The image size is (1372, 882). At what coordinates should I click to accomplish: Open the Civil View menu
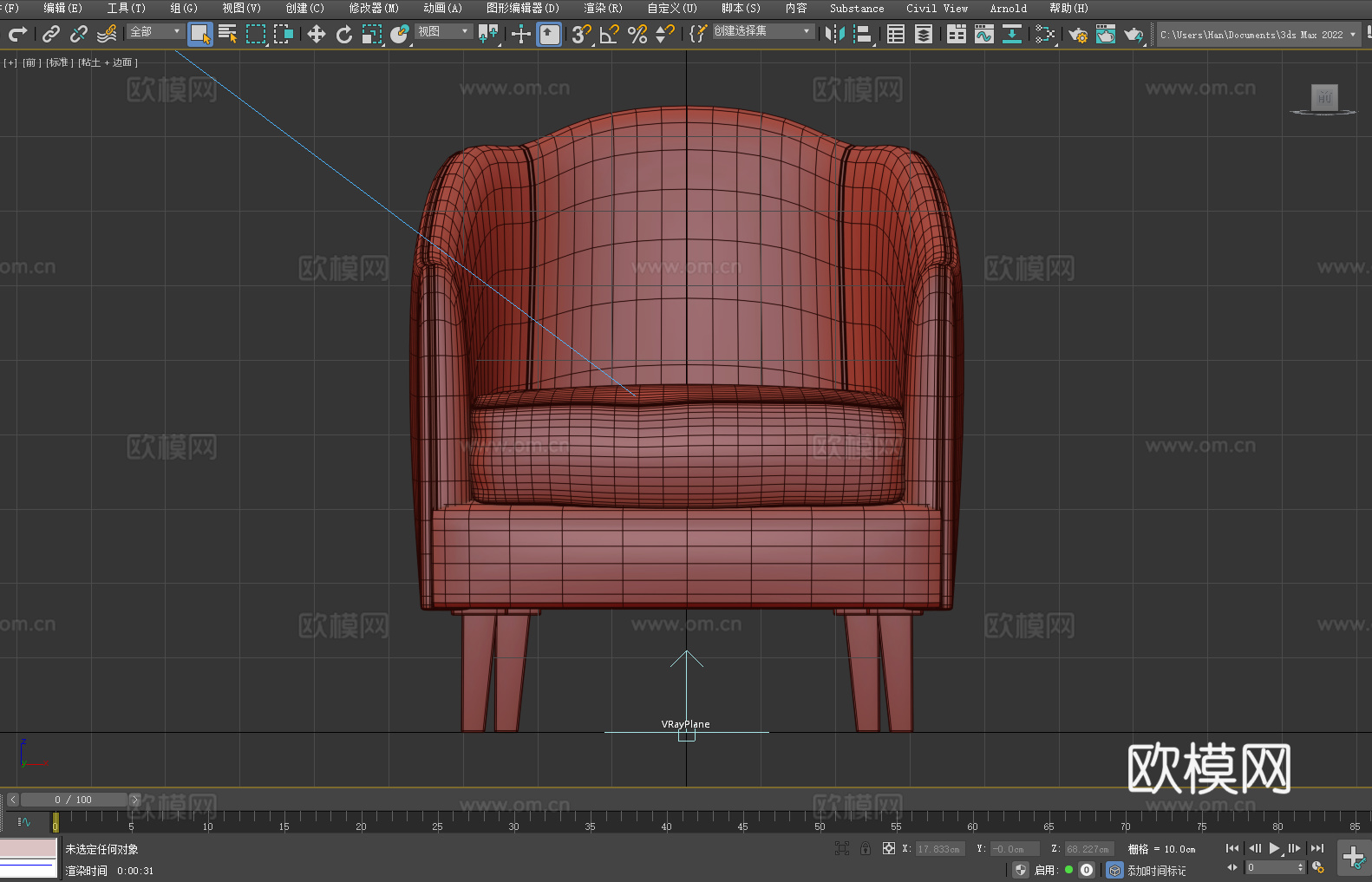click(x=937, y=8)
